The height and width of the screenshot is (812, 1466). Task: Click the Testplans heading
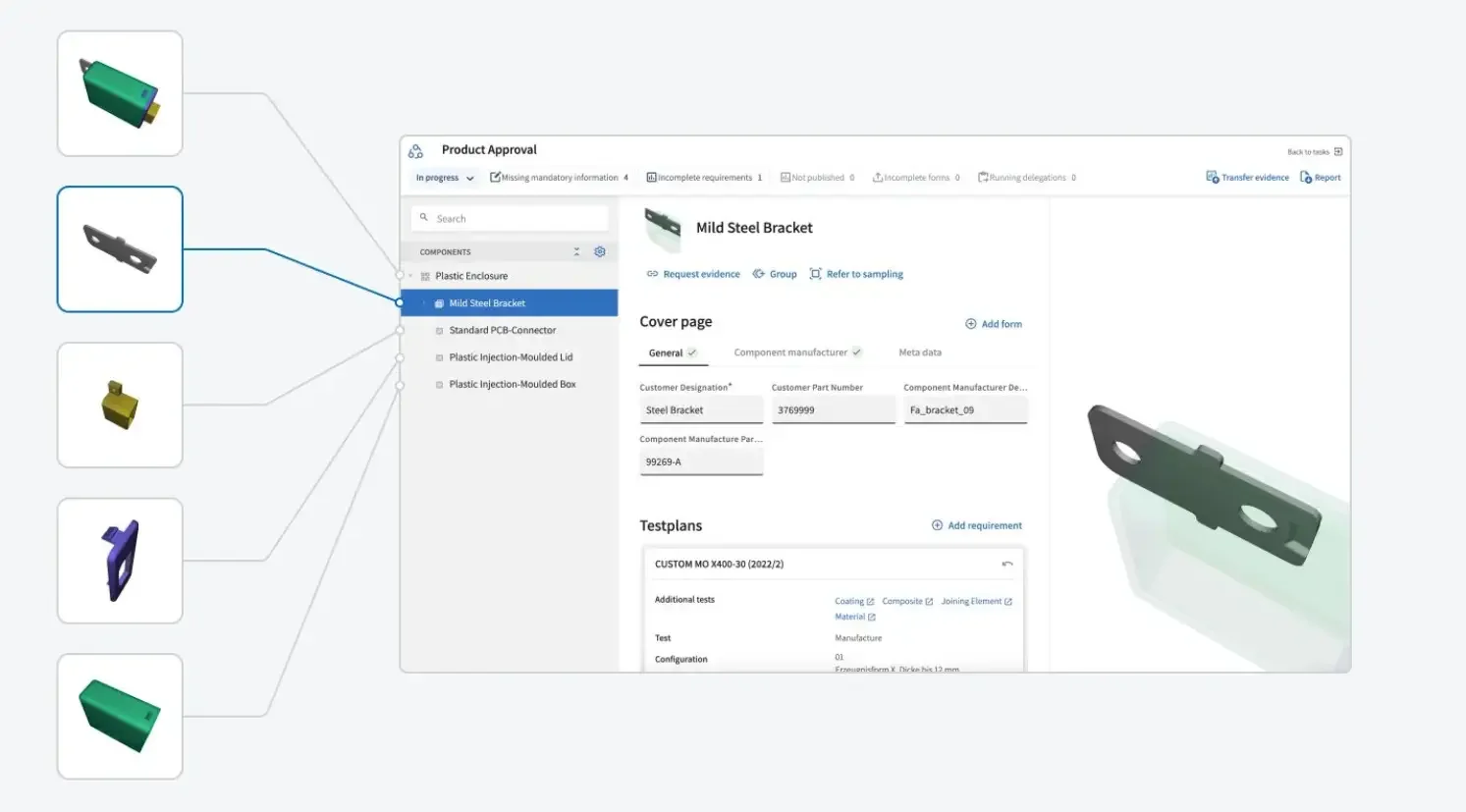671,525
